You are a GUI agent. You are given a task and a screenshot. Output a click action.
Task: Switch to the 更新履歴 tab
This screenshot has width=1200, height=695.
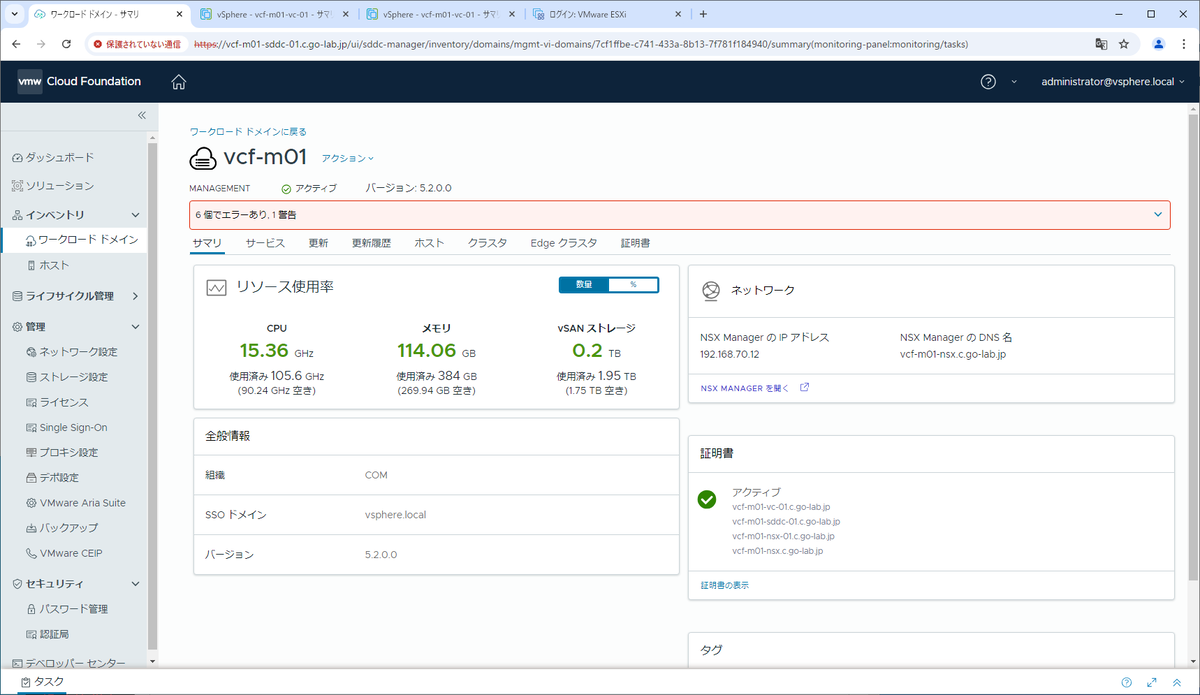tap(371, 243)
